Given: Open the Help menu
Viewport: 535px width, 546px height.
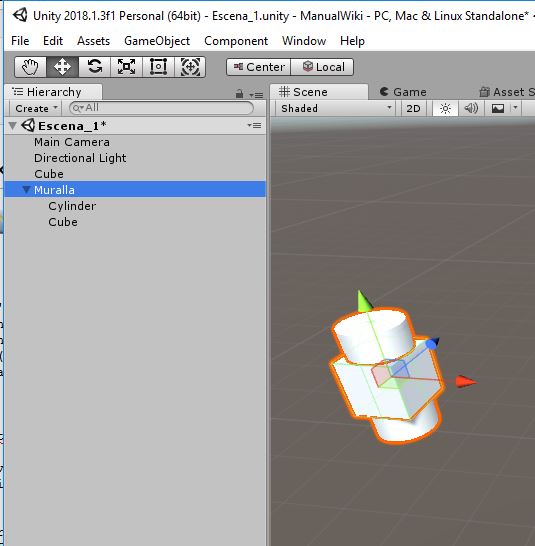Looking at the screenshot, I should point(352,41).
